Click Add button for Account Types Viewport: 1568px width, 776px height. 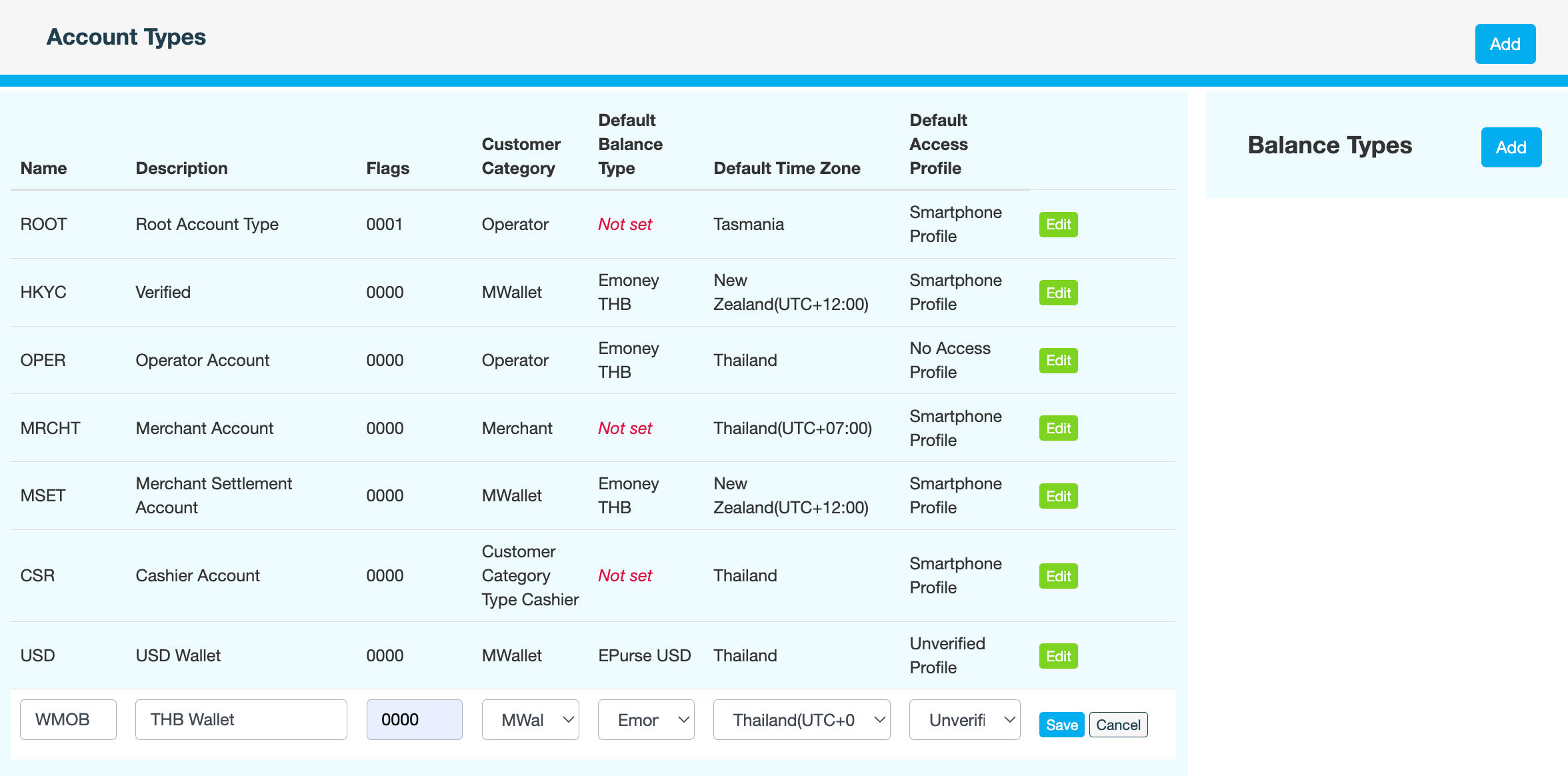pos(1505,44)
